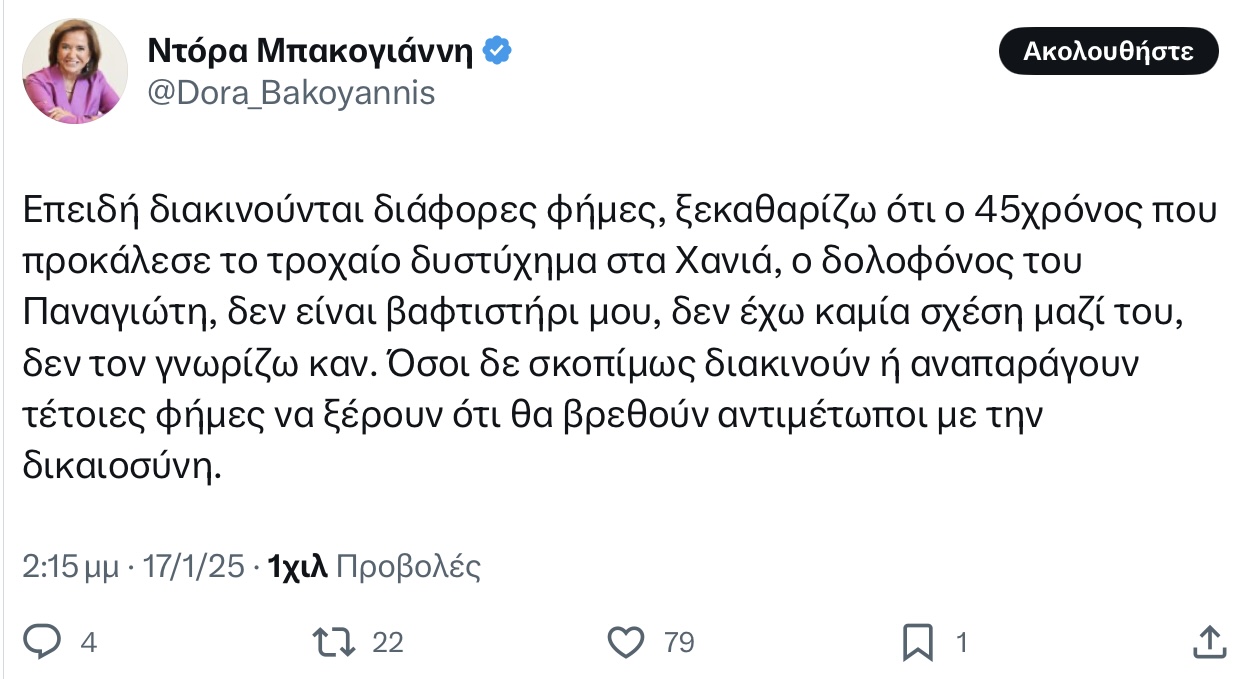Click the like count of 79
The height and width of the screenshot is (679, 1234).
[679, 642]
